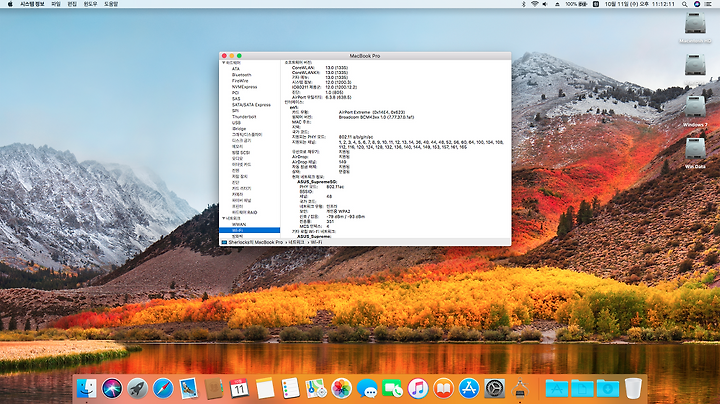This screenshot has height=404, width=720.
Task: Click AirPort Extreme card type value
Action: coord(372,112)
